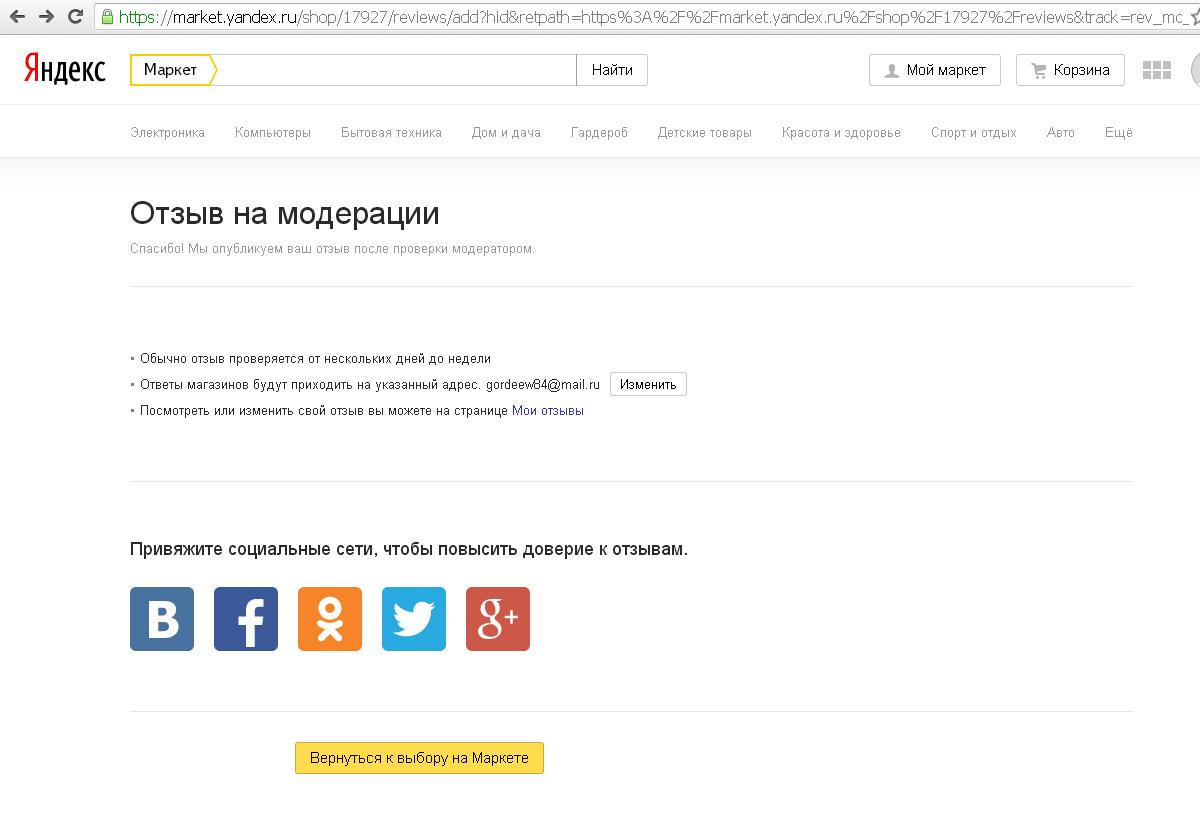Image resolution: width=1200 pixels, height=825 pixels.
Task: Go to Яндекс home via logo
Action: click(64, 69)
